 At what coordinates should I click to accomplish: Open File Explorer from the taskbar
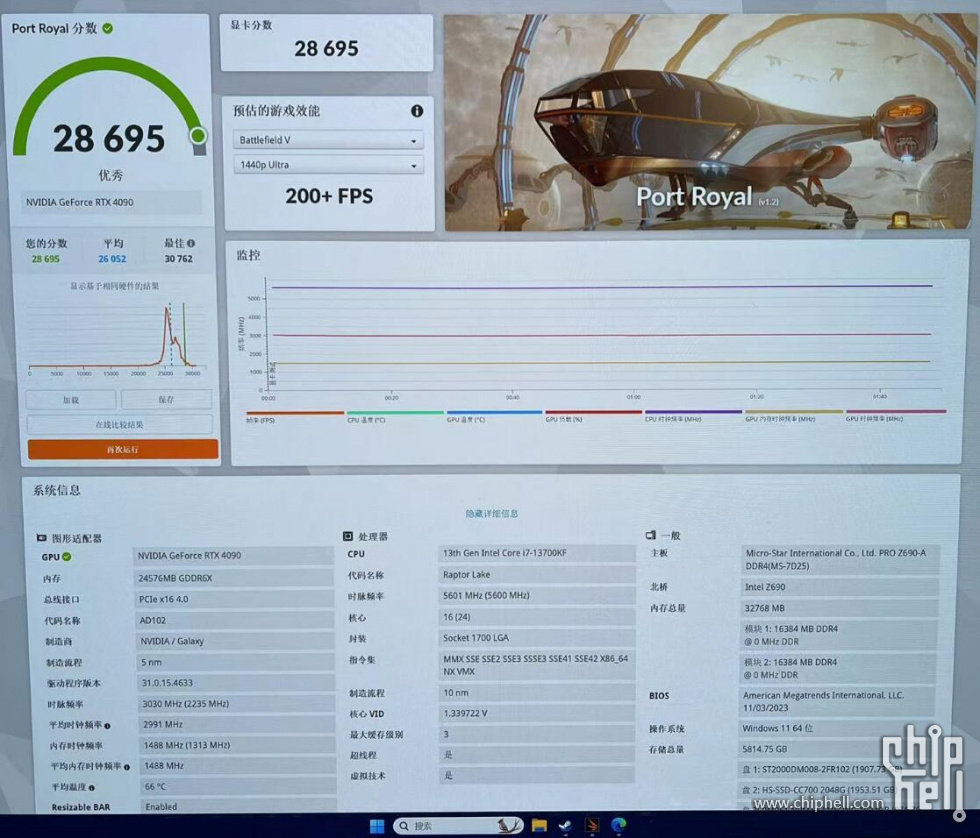[x=539, y=826]
